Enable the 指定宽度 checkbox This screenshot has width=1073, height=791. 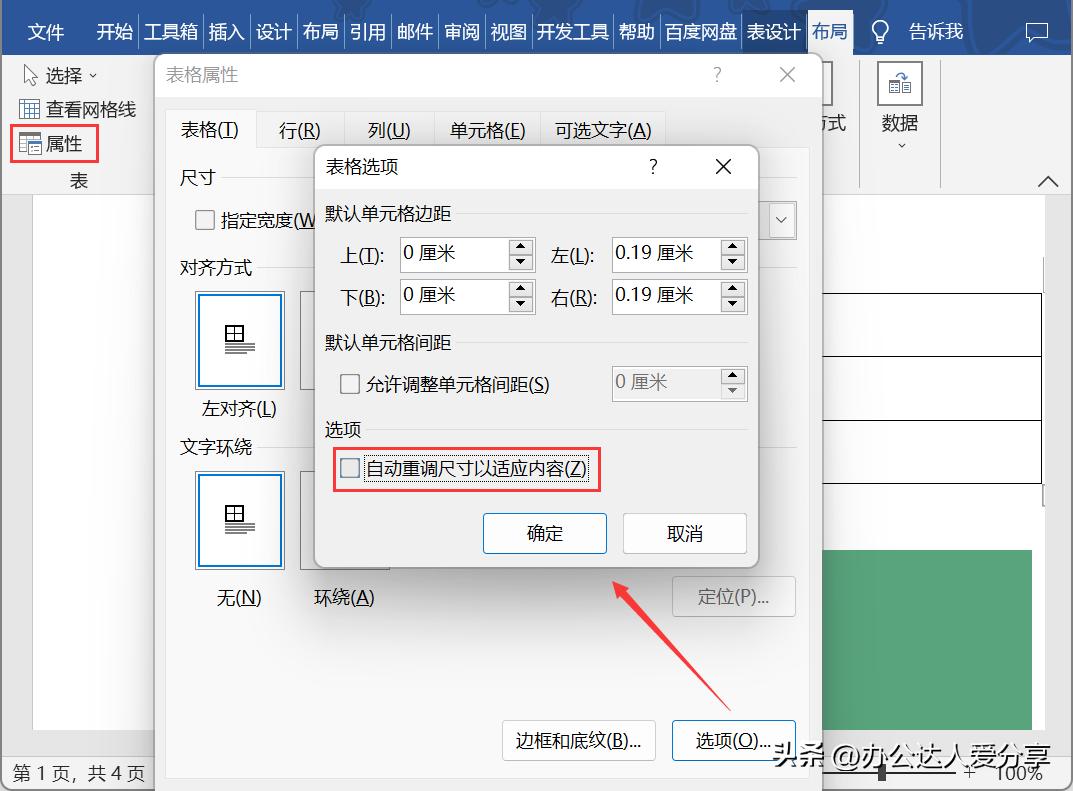(204, 220)
